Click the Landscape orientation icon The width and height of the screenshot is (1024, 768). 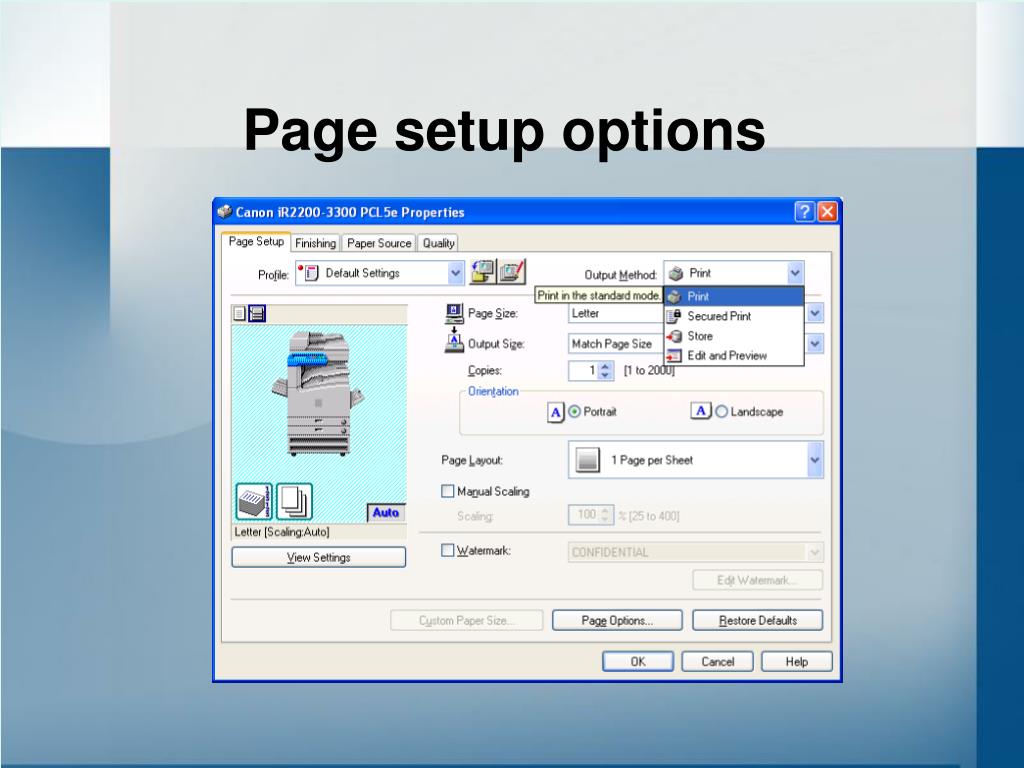click(x=701, y=411)
